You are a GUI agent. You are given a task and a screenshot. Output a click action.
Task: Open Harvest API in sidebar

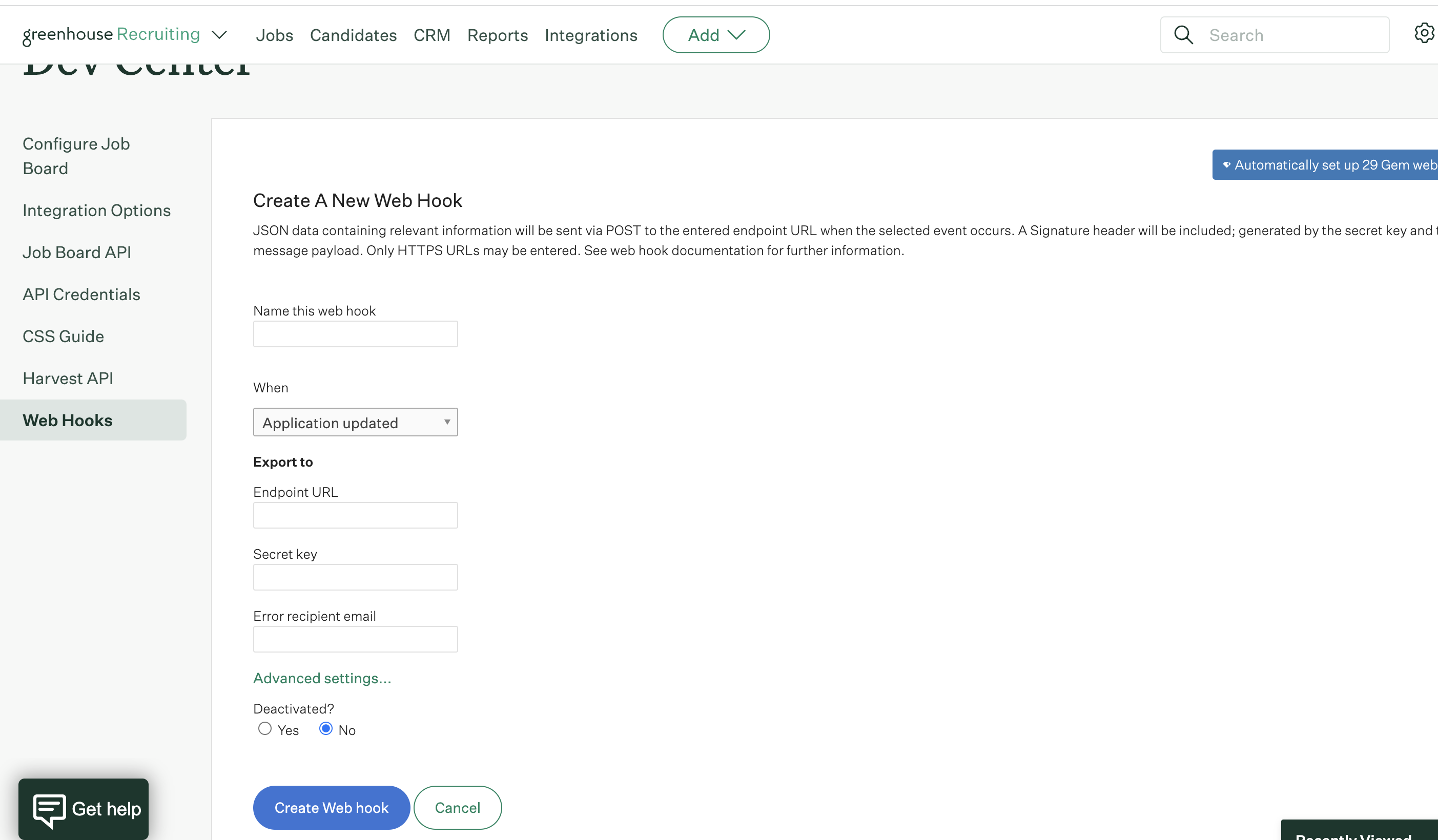tap(68, 378)
